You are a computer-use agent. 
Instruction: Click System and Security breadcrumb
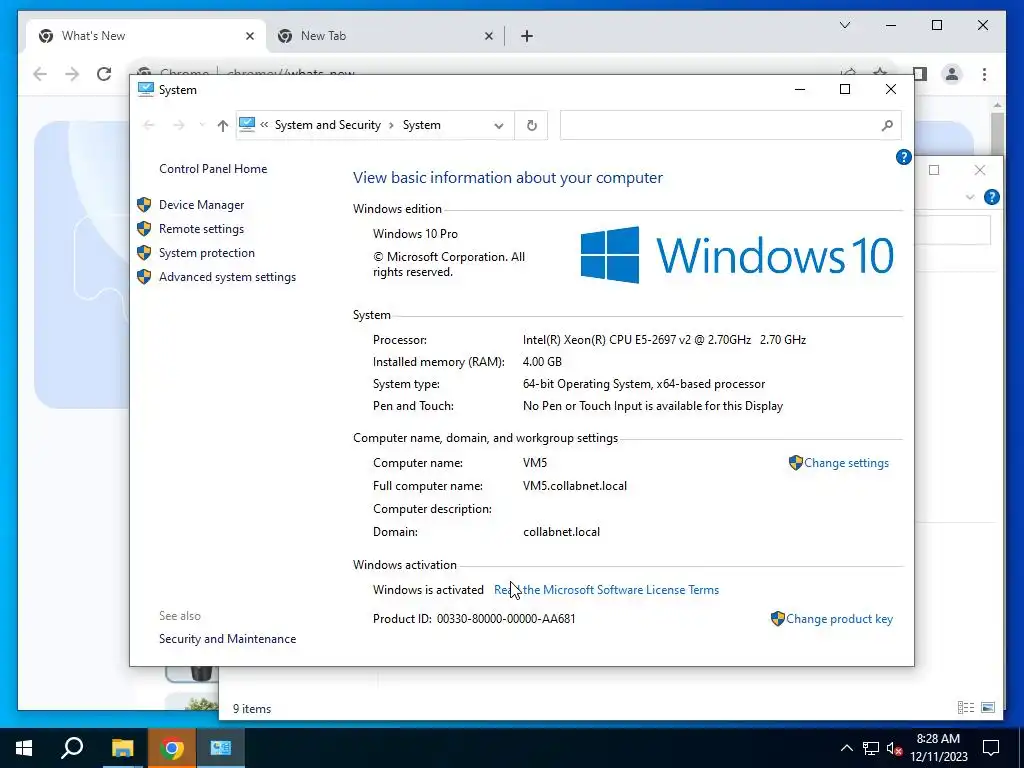tap(327, 125)
